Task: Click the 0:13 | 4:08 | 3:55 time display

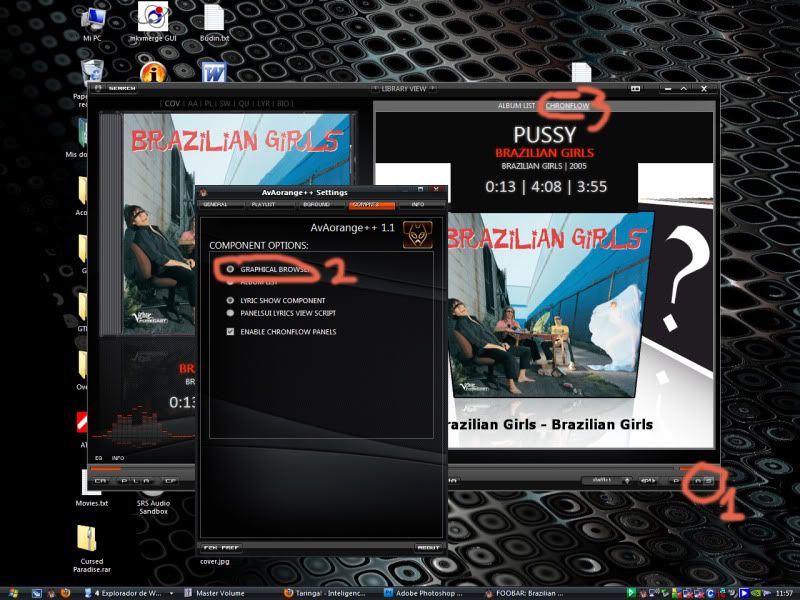Action: 546,187
